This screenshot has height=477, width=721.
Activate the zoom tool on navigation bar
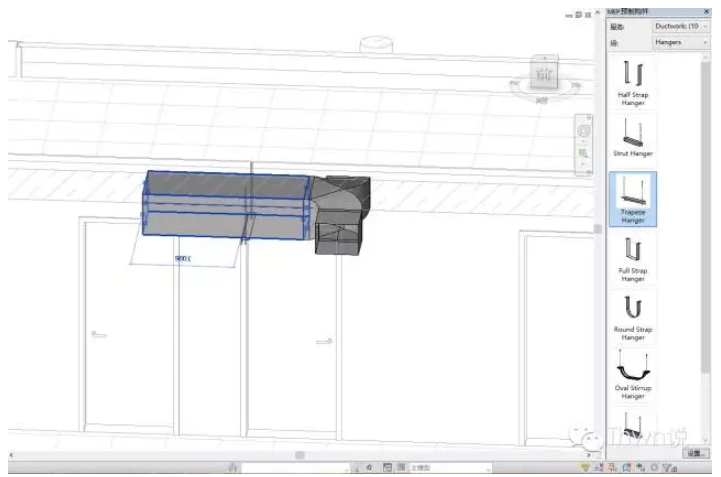(584, 154)
